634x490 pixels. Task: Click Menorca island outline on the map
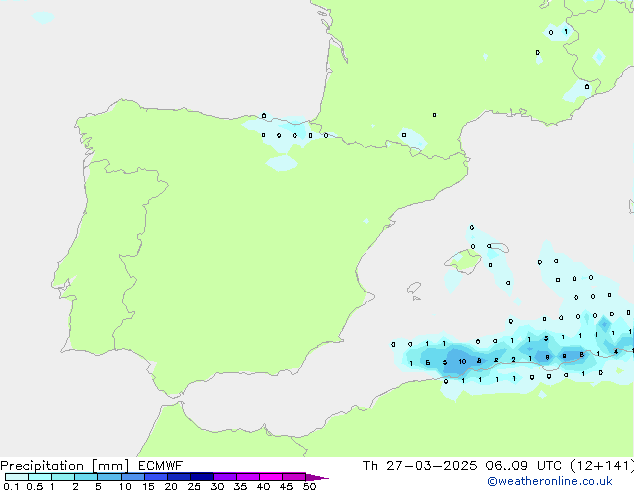click(499, 247)
